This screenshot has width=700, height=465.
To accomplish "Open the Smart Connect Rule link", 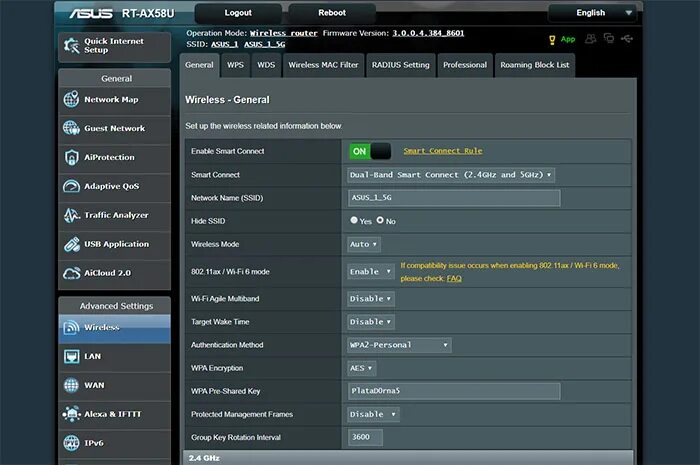I will 443,151.
